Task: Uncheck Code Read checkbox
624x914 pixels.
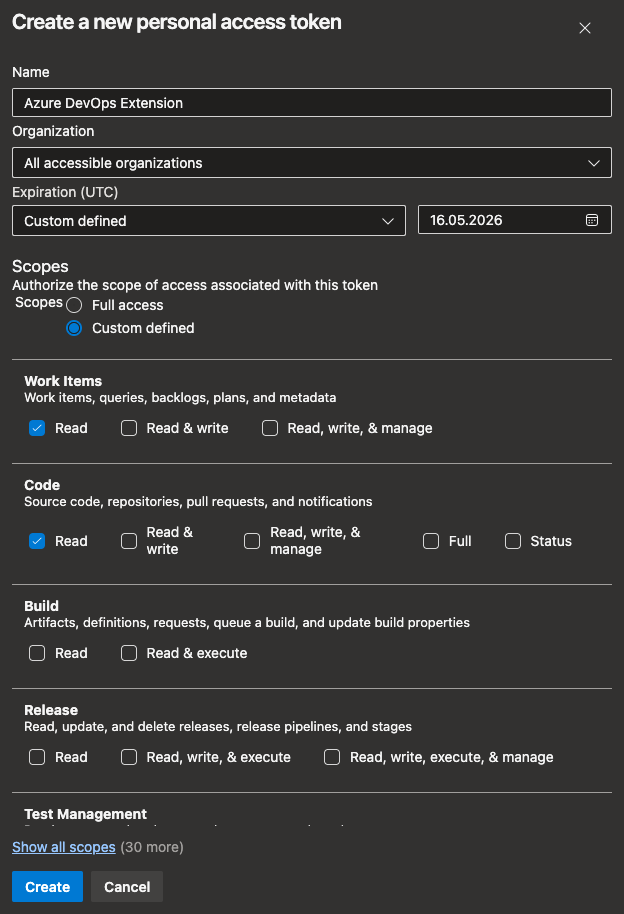Action: 37,541
